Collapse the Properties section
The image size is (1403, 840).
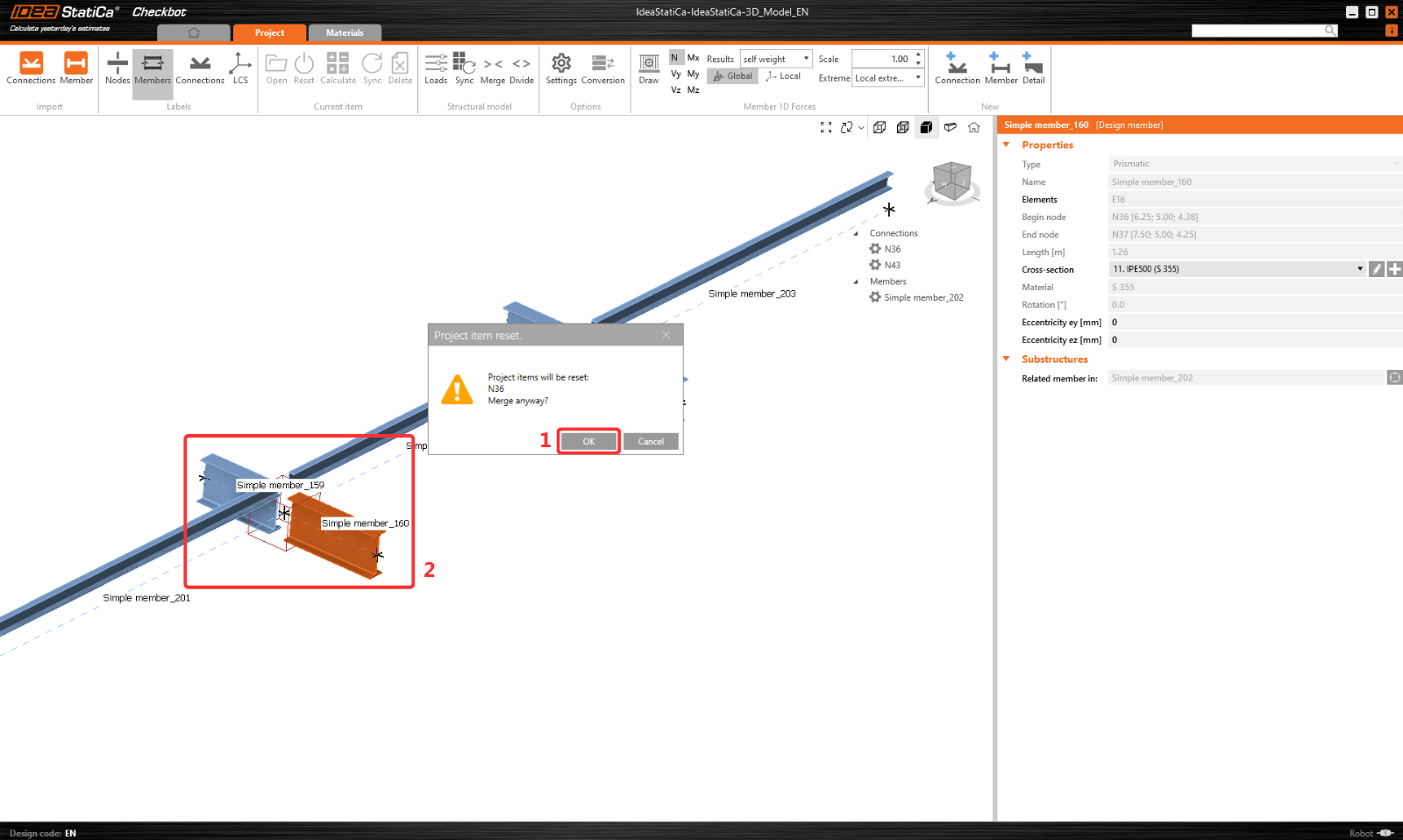(x=1007, y=145)
